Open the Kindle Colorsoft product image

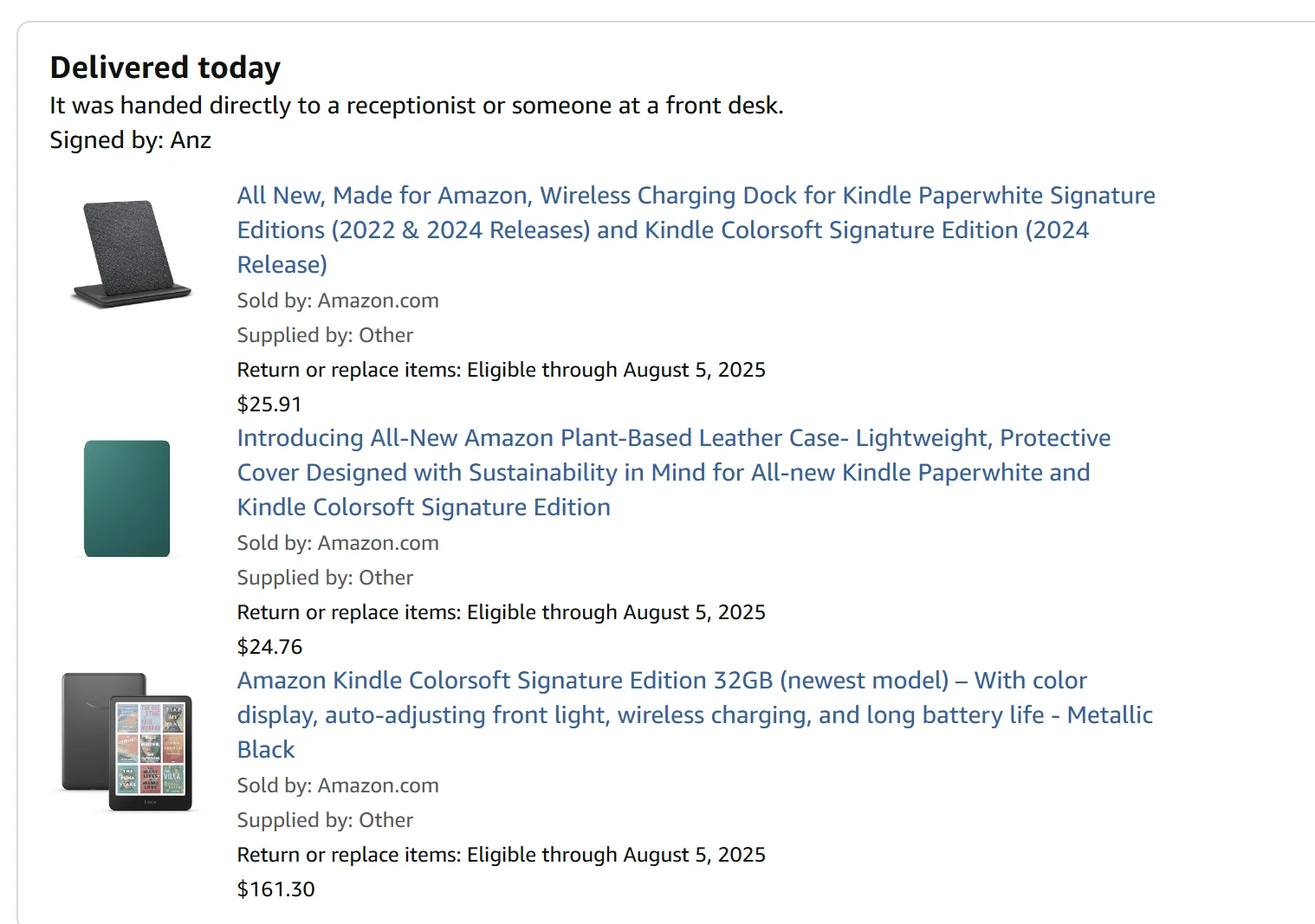pyautogui.click(x=127, y=742)
